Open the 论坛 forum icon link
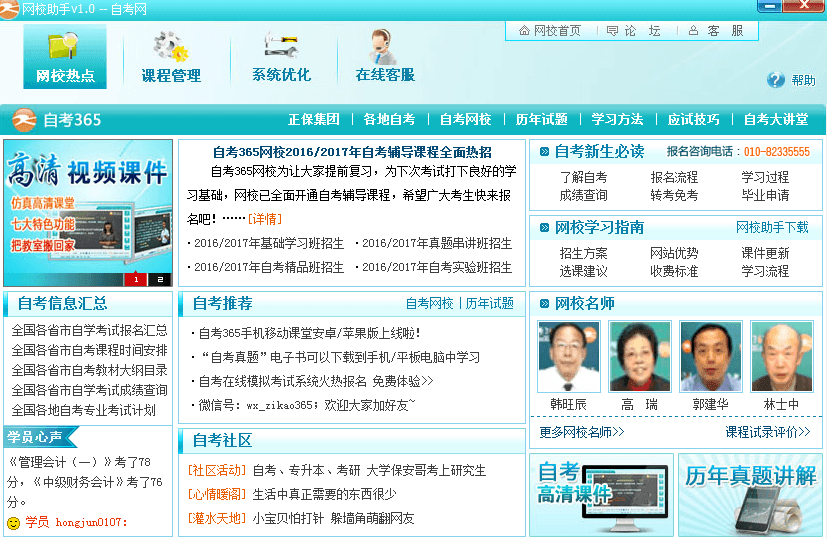The image size is (827, 539). pyautogui.click(x=634, y=31)
